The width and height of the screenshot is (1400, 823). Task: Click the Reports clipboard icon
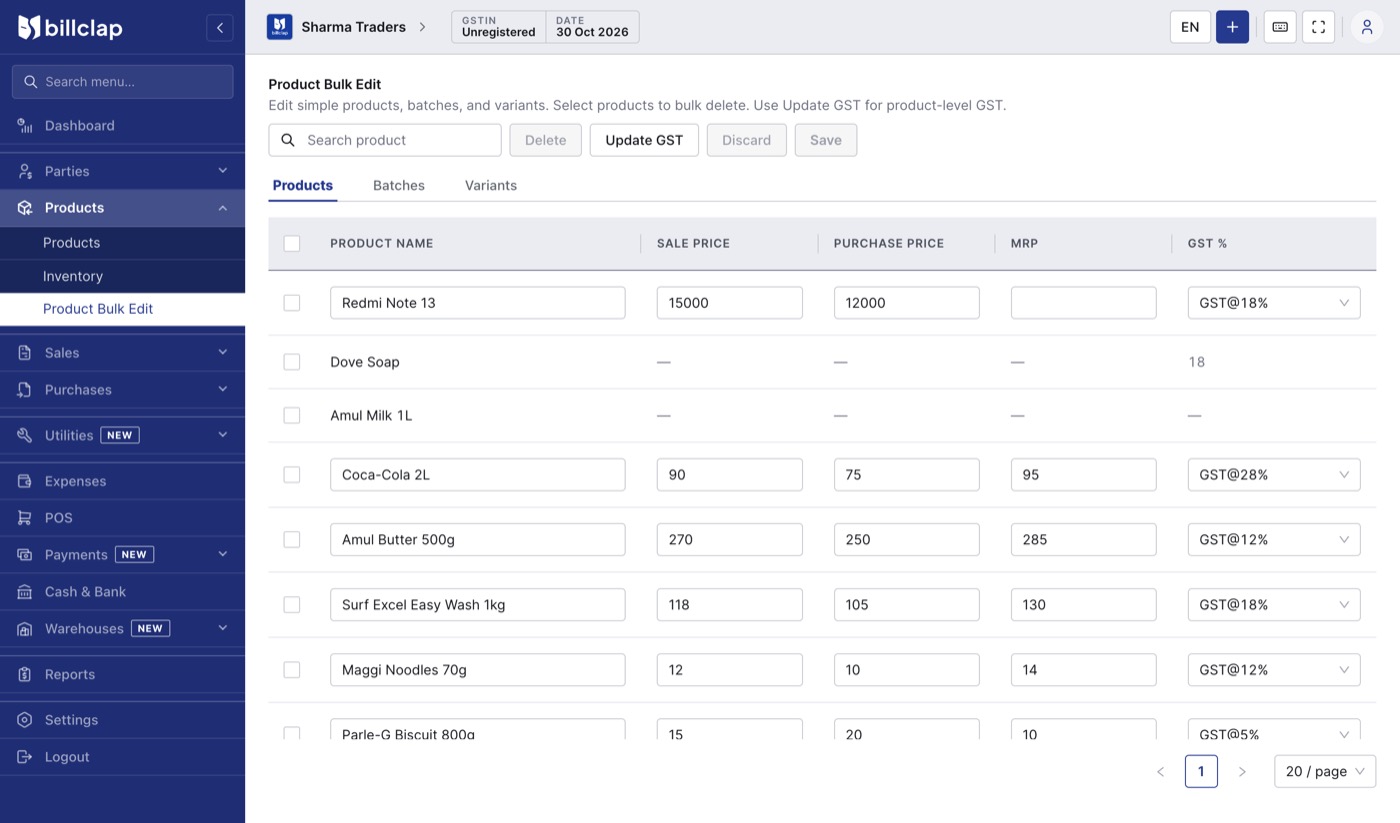25,675
